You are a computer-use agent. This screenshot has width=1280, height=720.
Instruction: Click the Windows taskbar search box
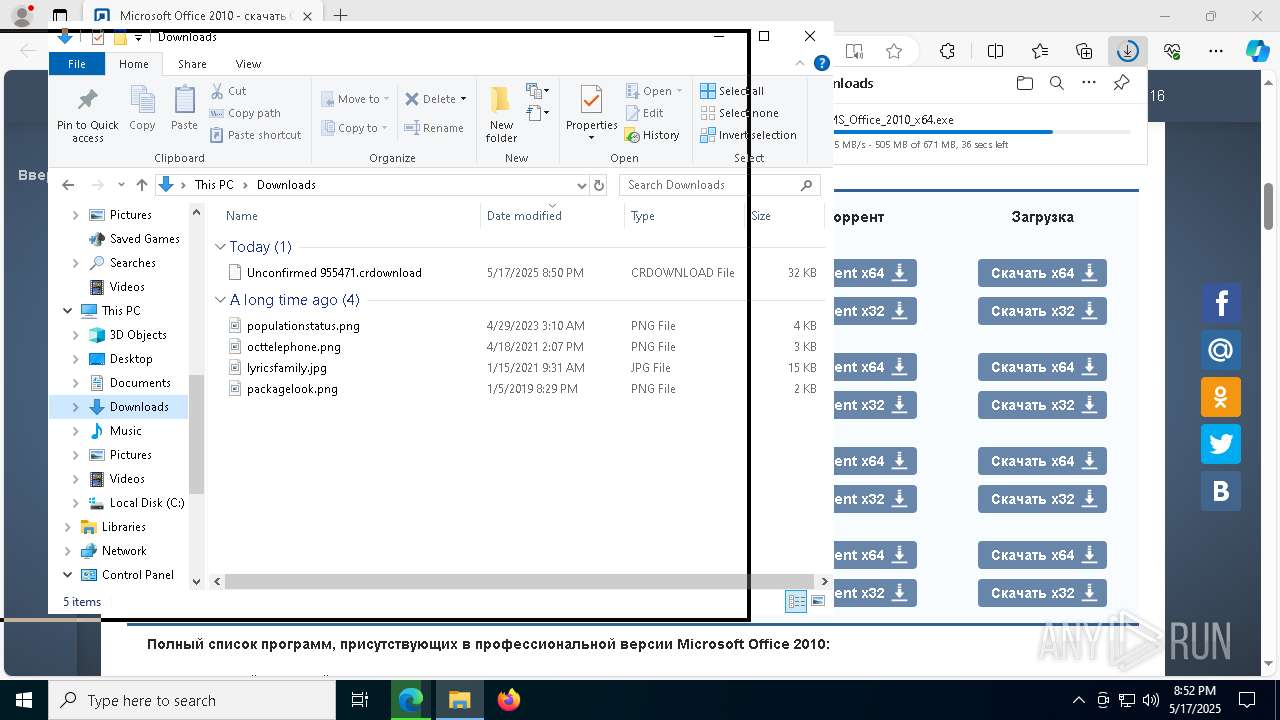click(192, 700)
